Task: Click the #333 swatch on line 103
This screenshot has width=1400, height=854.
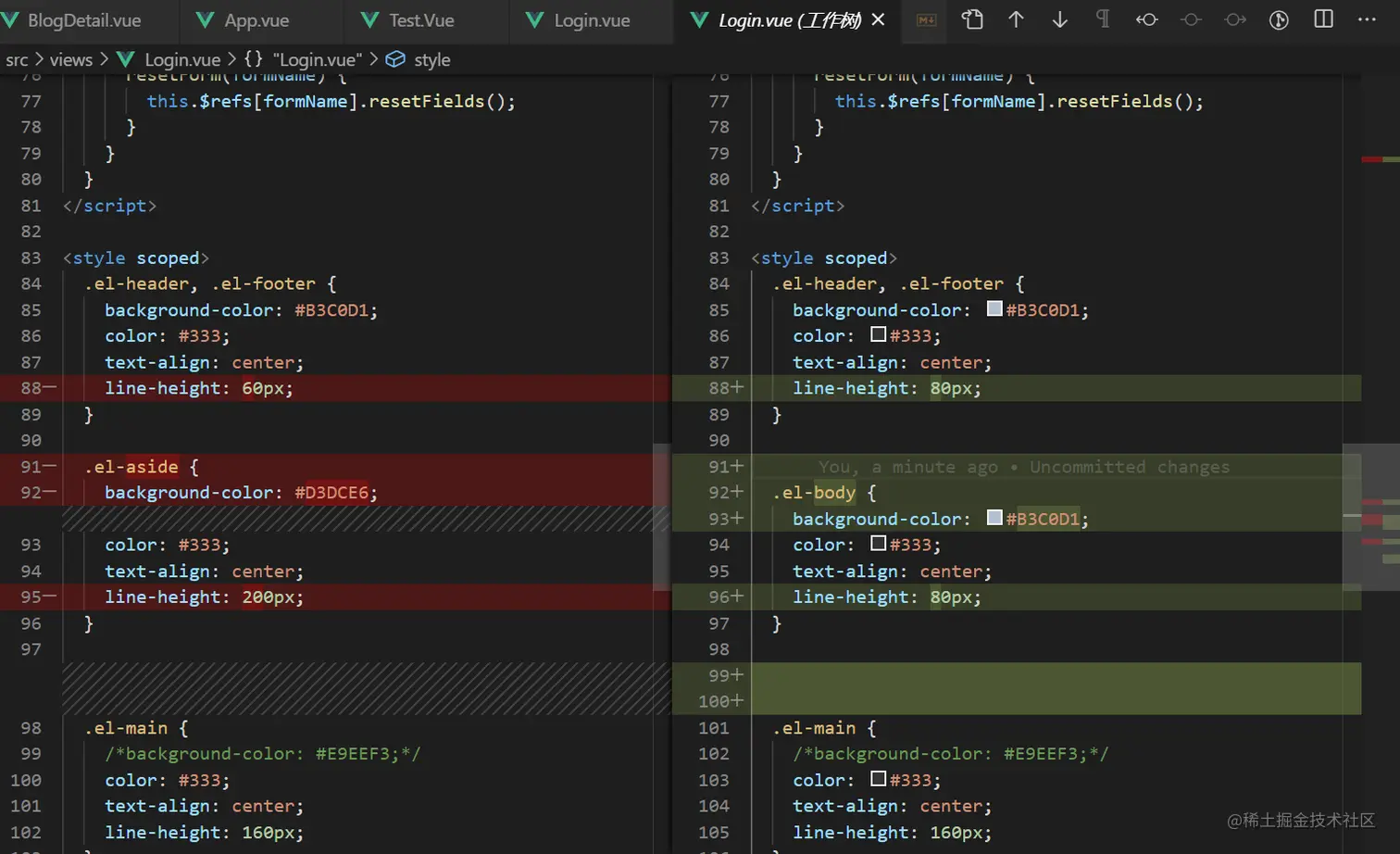Action: 878,779
